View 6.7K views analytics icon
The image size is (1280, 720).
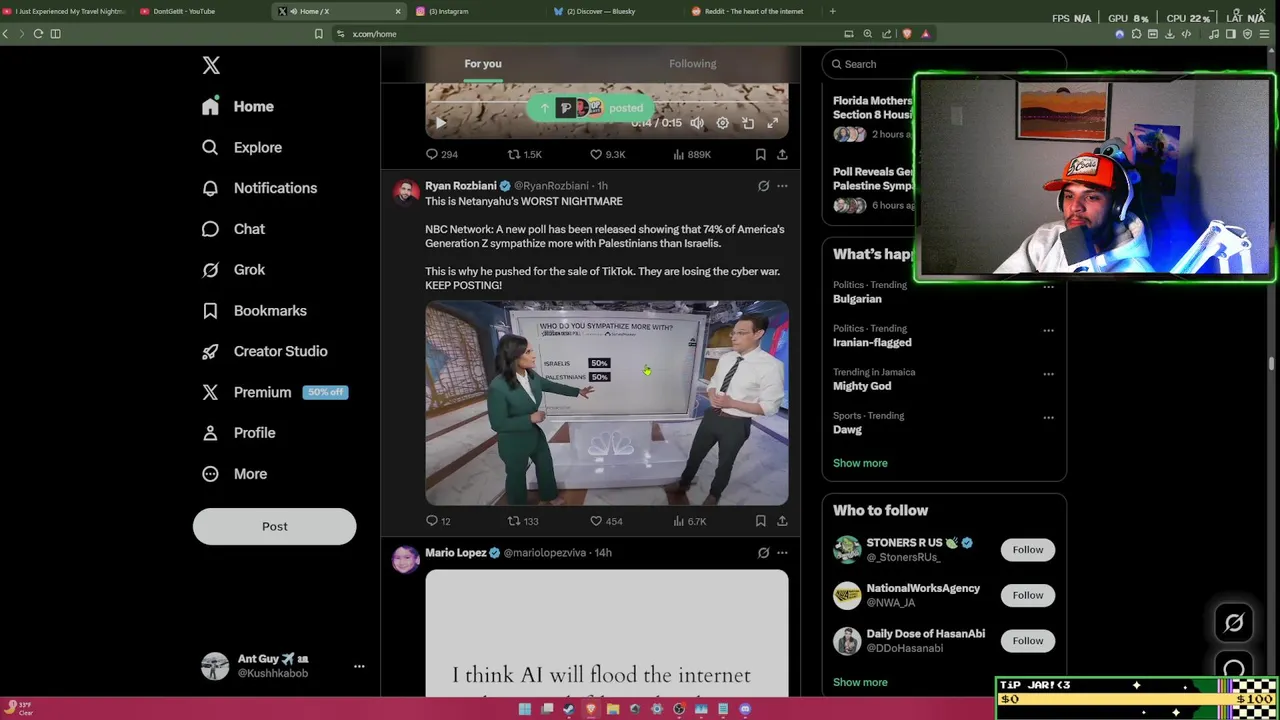click(690, 521)
